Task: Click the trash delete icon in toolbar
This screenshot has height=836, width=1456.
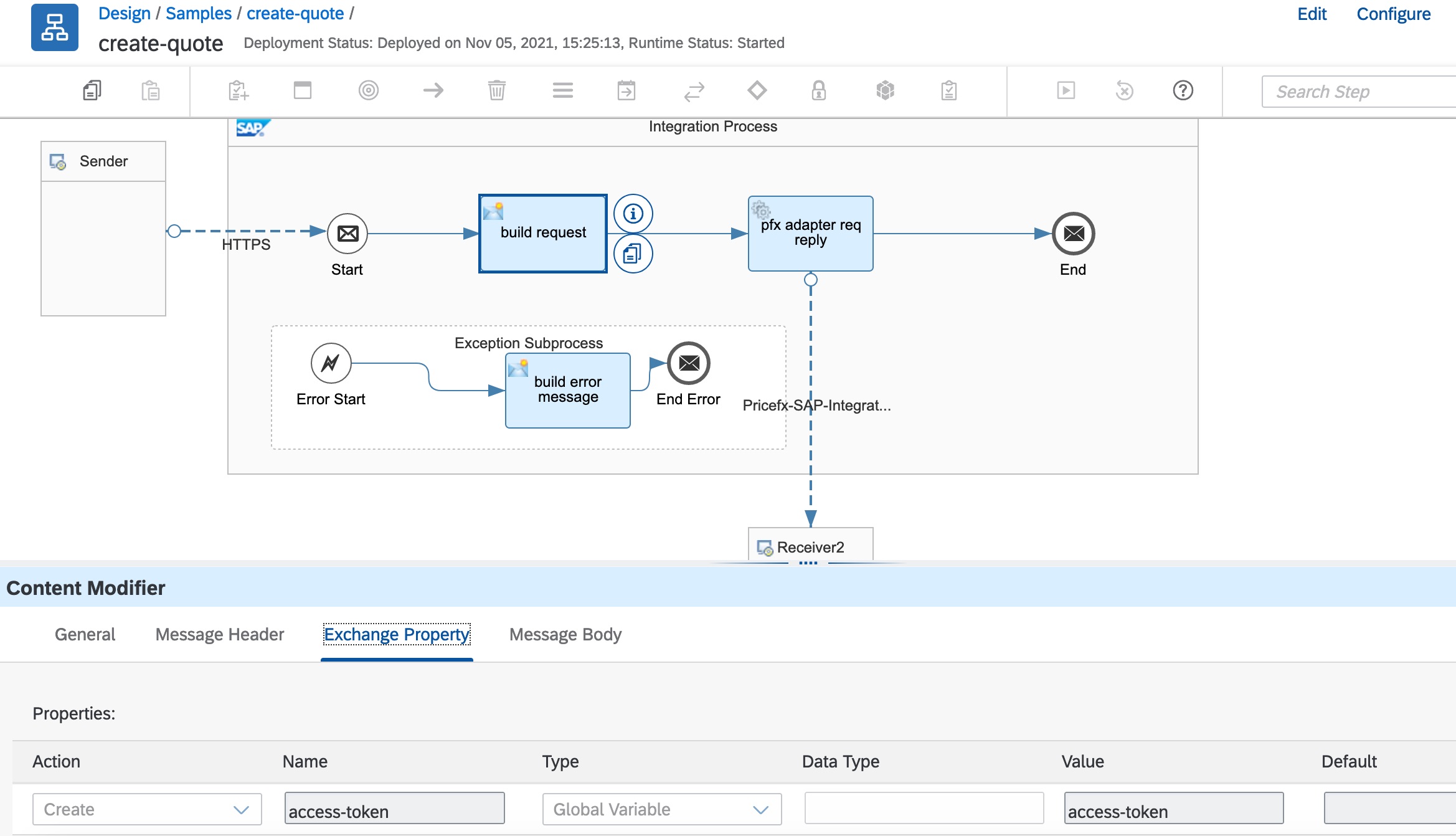Action: tap(496, 91)
